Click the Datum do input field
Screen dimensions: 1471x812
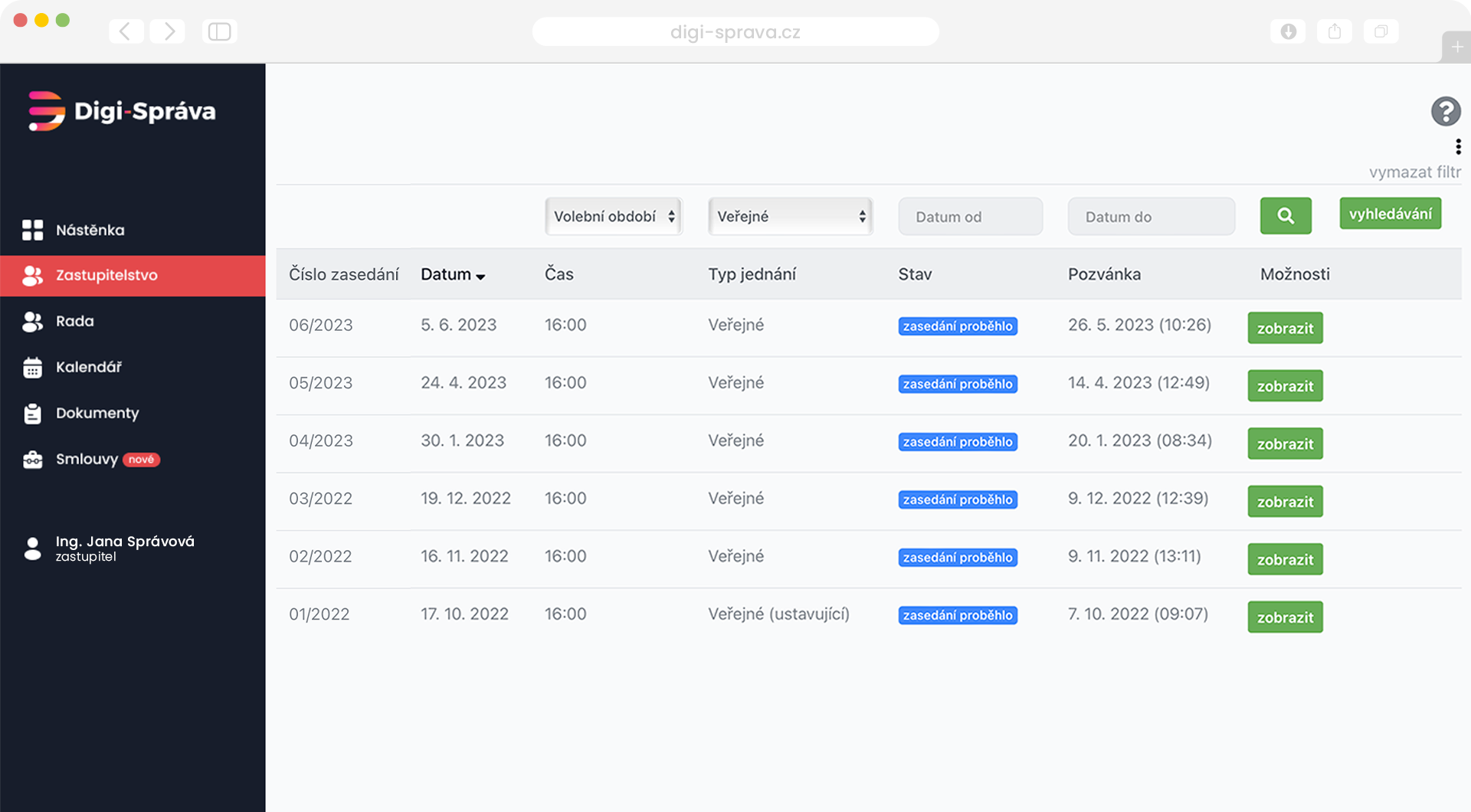(x=1152, y=217)
